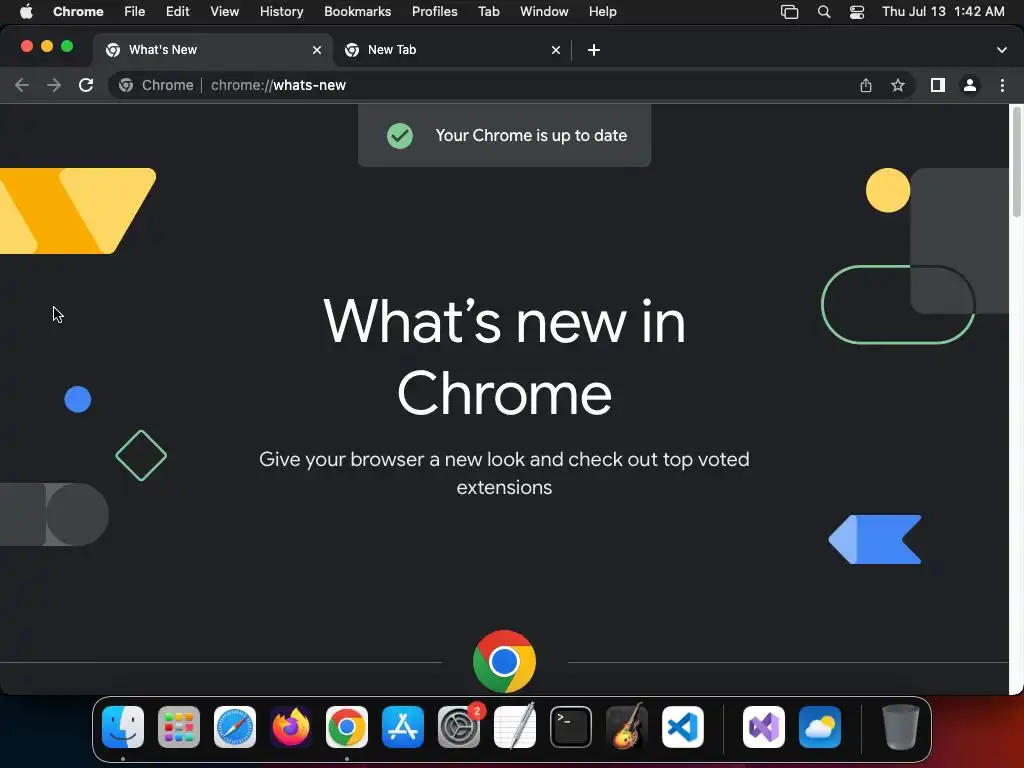This screenshot has height=768, width=1024.
Task: Click 'Your Chrome is up to date' text
Action: tap(531, 135)
